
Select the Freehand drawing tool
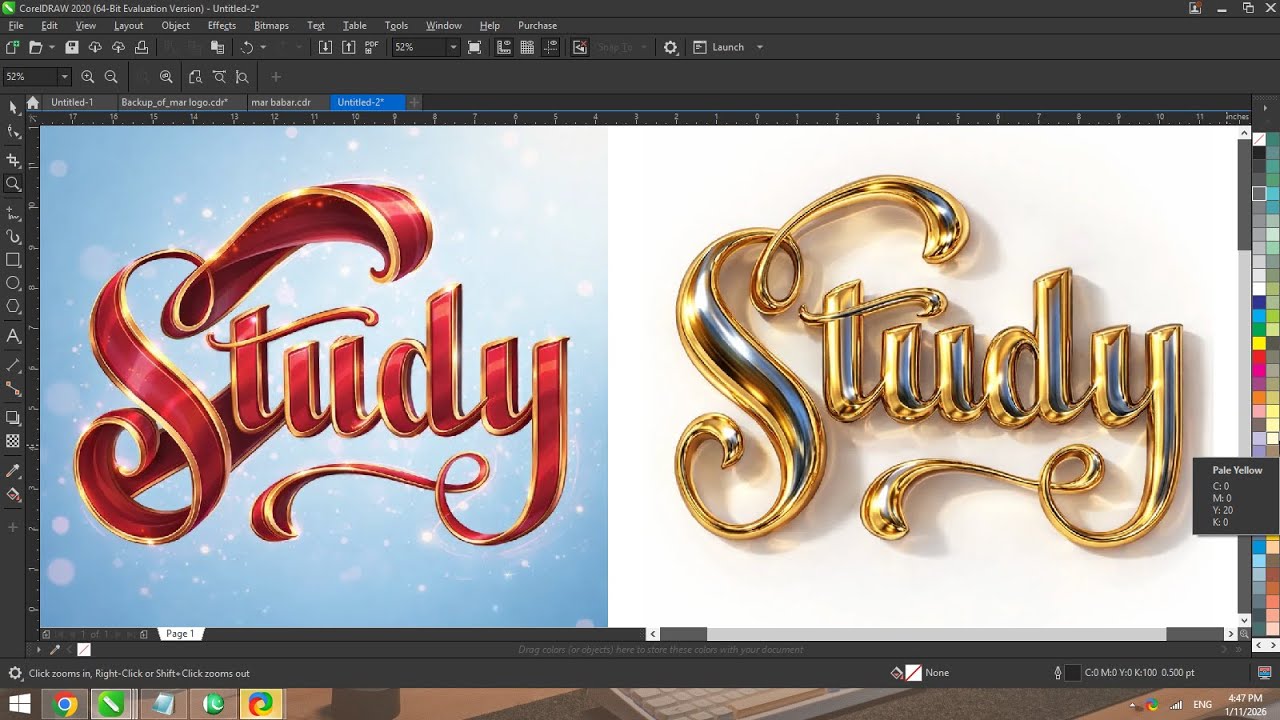tap(13, 213)
